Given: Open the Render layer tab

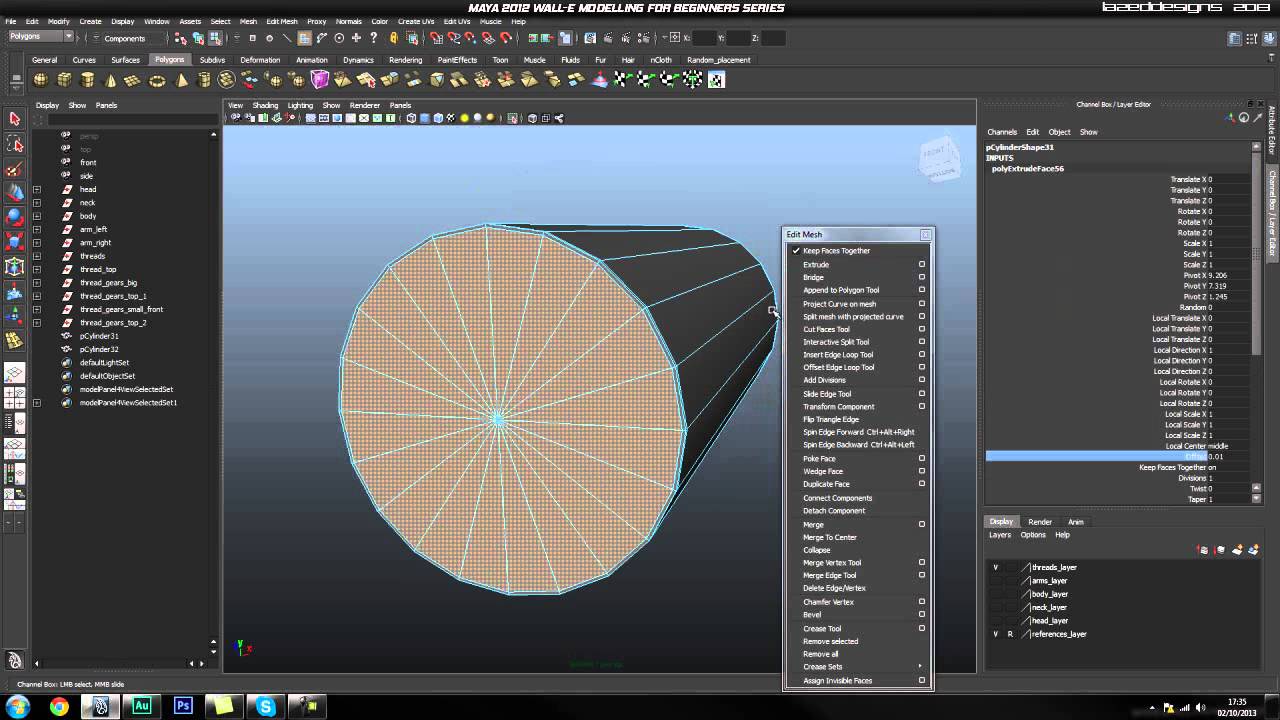Looking at the screenshot, I should pyautogui.click(x=1040, y=522).
